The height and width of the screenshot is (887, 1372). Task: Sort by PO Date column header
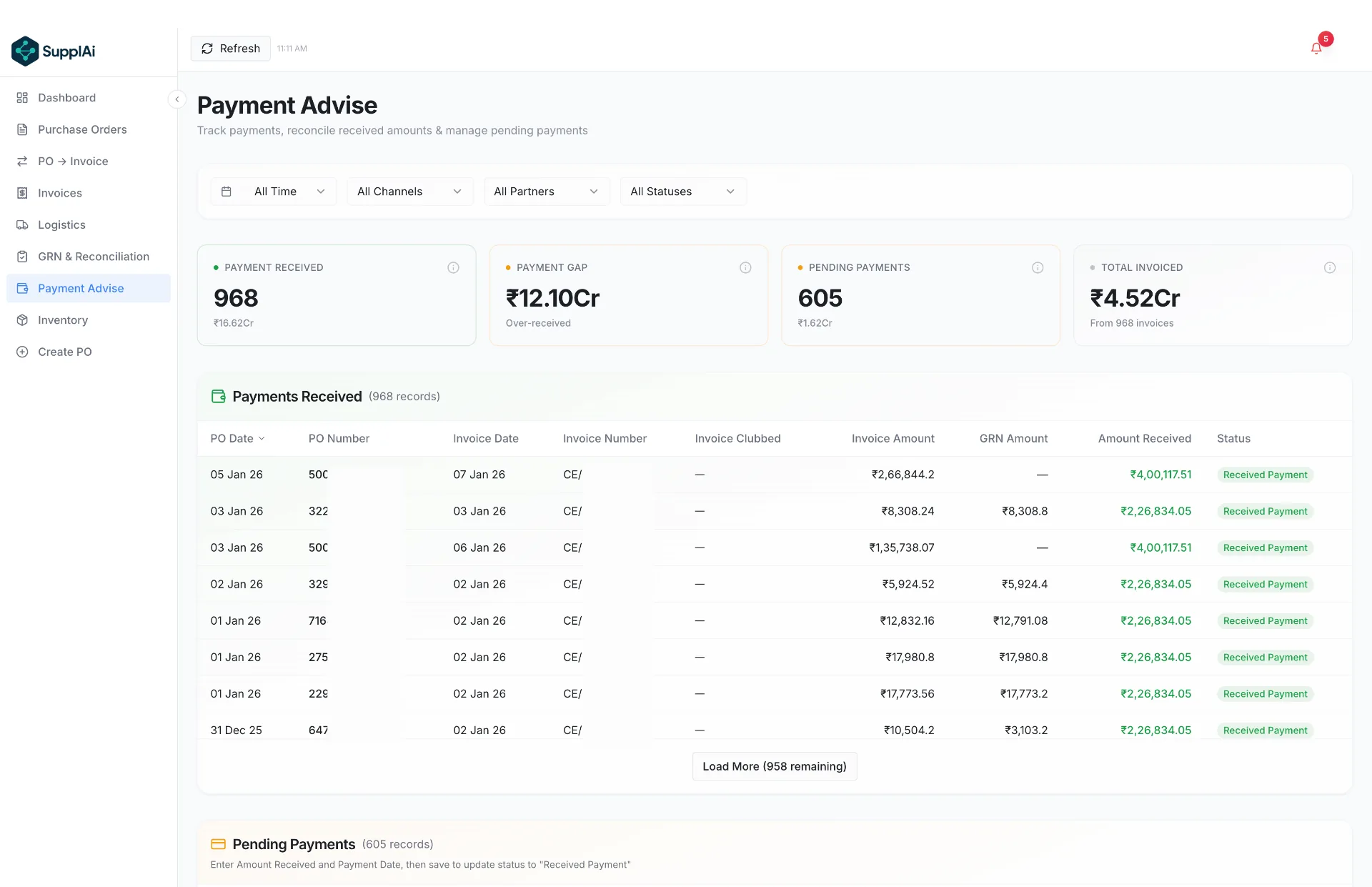(237, 439)
